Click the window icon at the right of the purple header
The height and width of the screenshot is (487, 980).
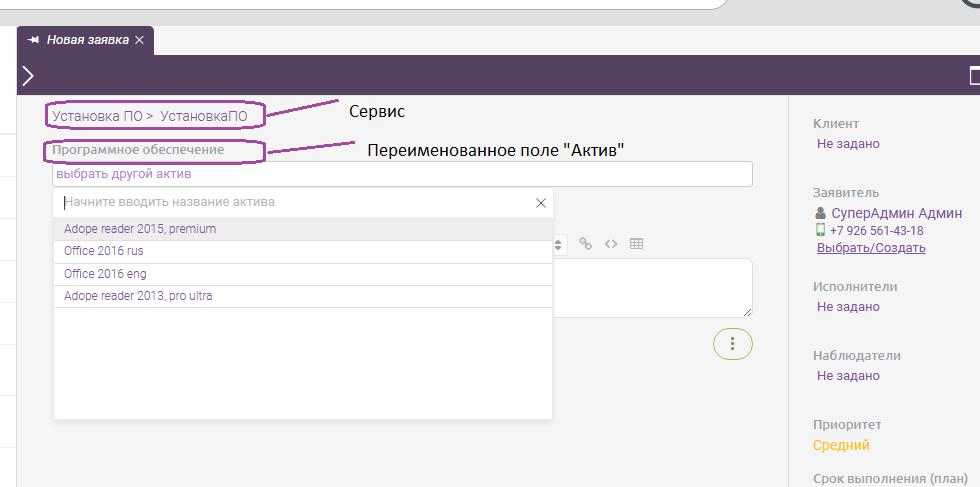973,76
